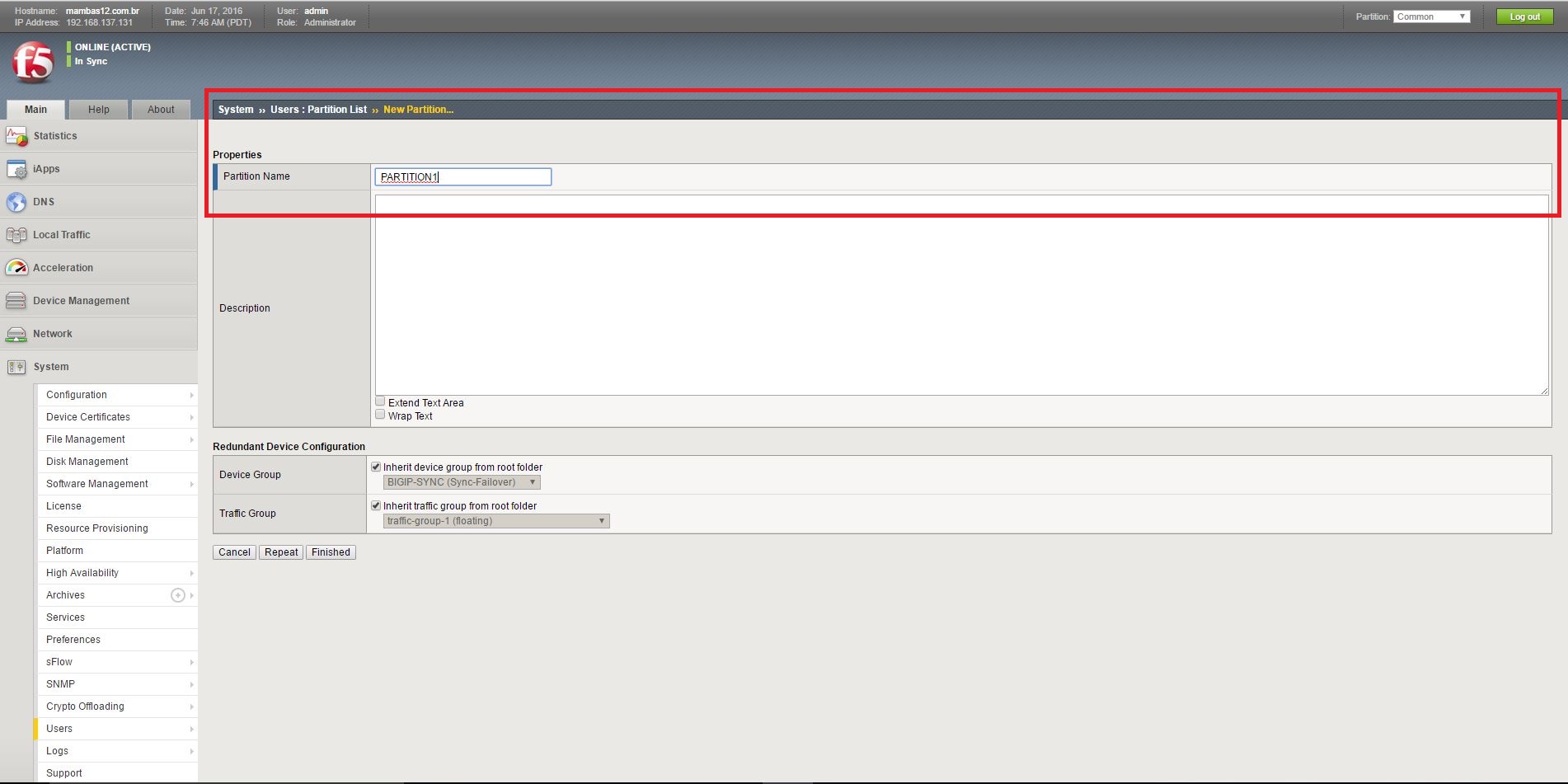This screenshot has width=1568, height=784.
Task: Open the traffic-group-1 (floating) dropdown
Action: pyautogui.click(x=496, y=521)
